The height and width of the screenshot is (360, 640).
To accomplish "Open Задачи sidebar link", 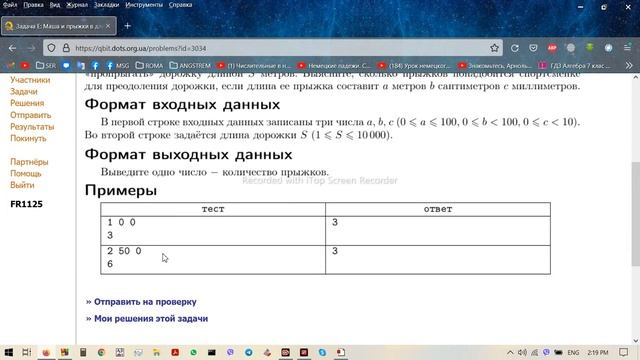I will (x=24, y=91).
